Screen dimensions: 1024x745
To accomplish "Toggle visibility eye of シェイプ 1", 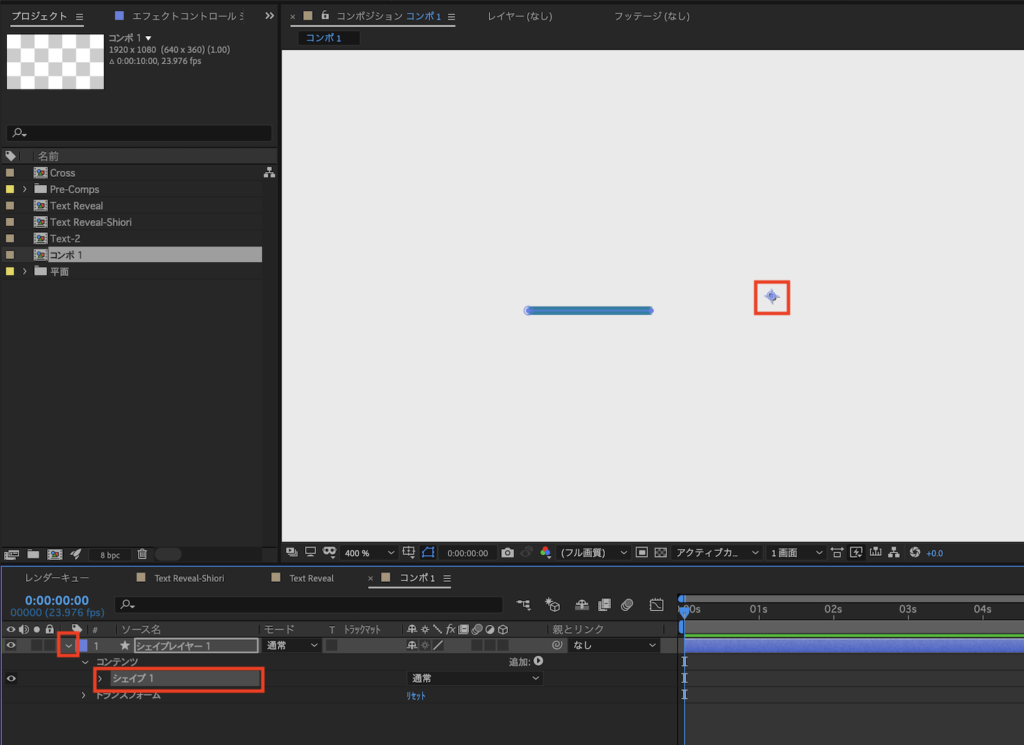I will (x=11, y=679).
